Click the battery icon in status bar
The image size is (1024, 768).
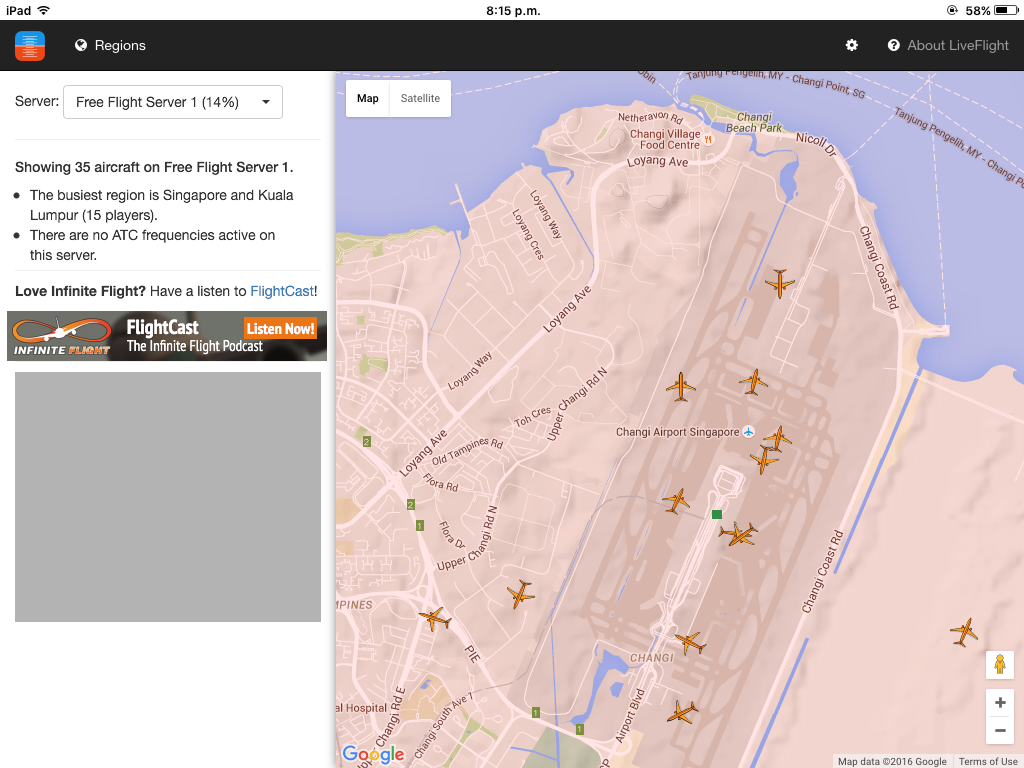tap(1006, 10)
